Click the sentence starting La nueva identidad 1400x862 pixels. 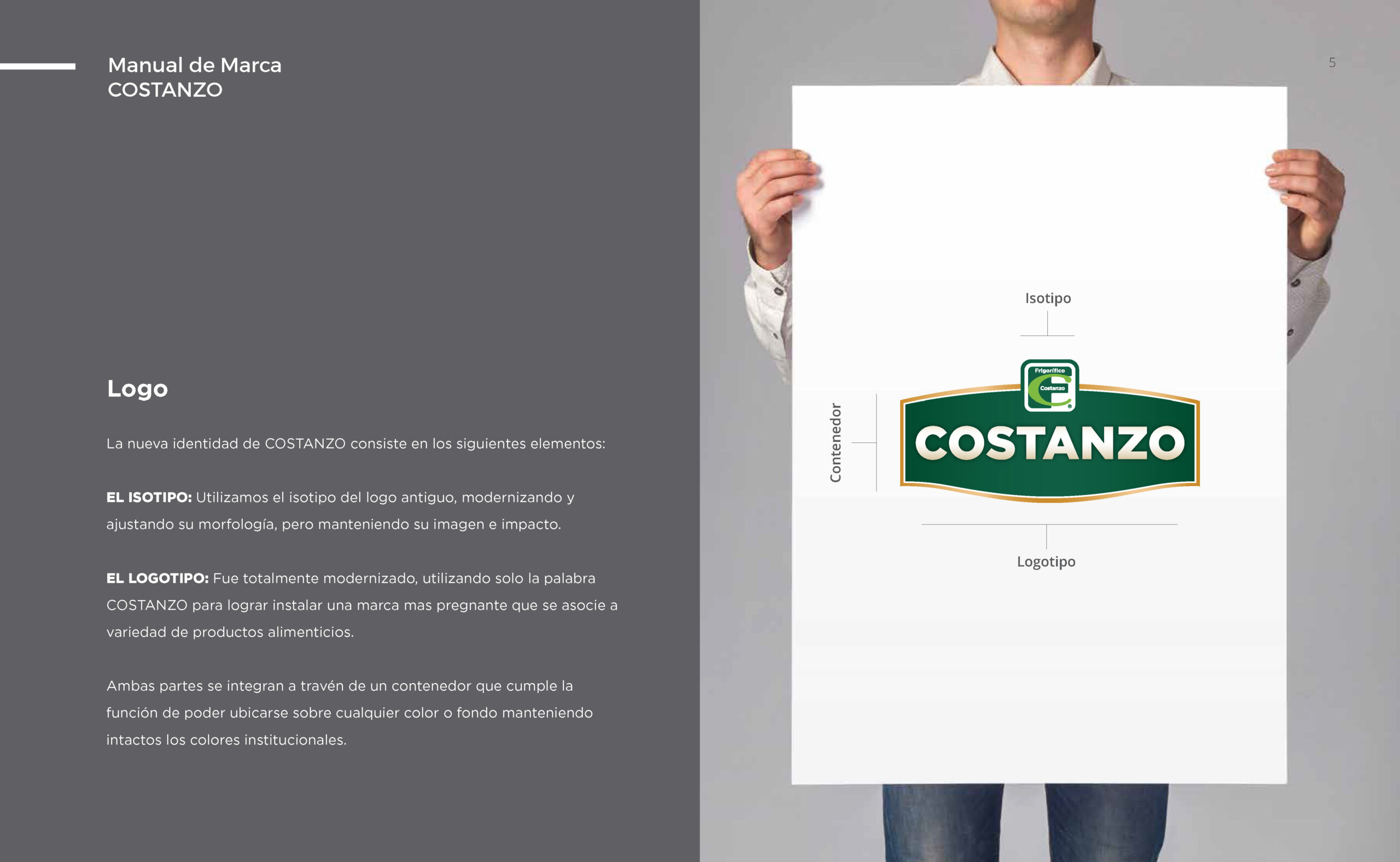(x=355, y=444)
